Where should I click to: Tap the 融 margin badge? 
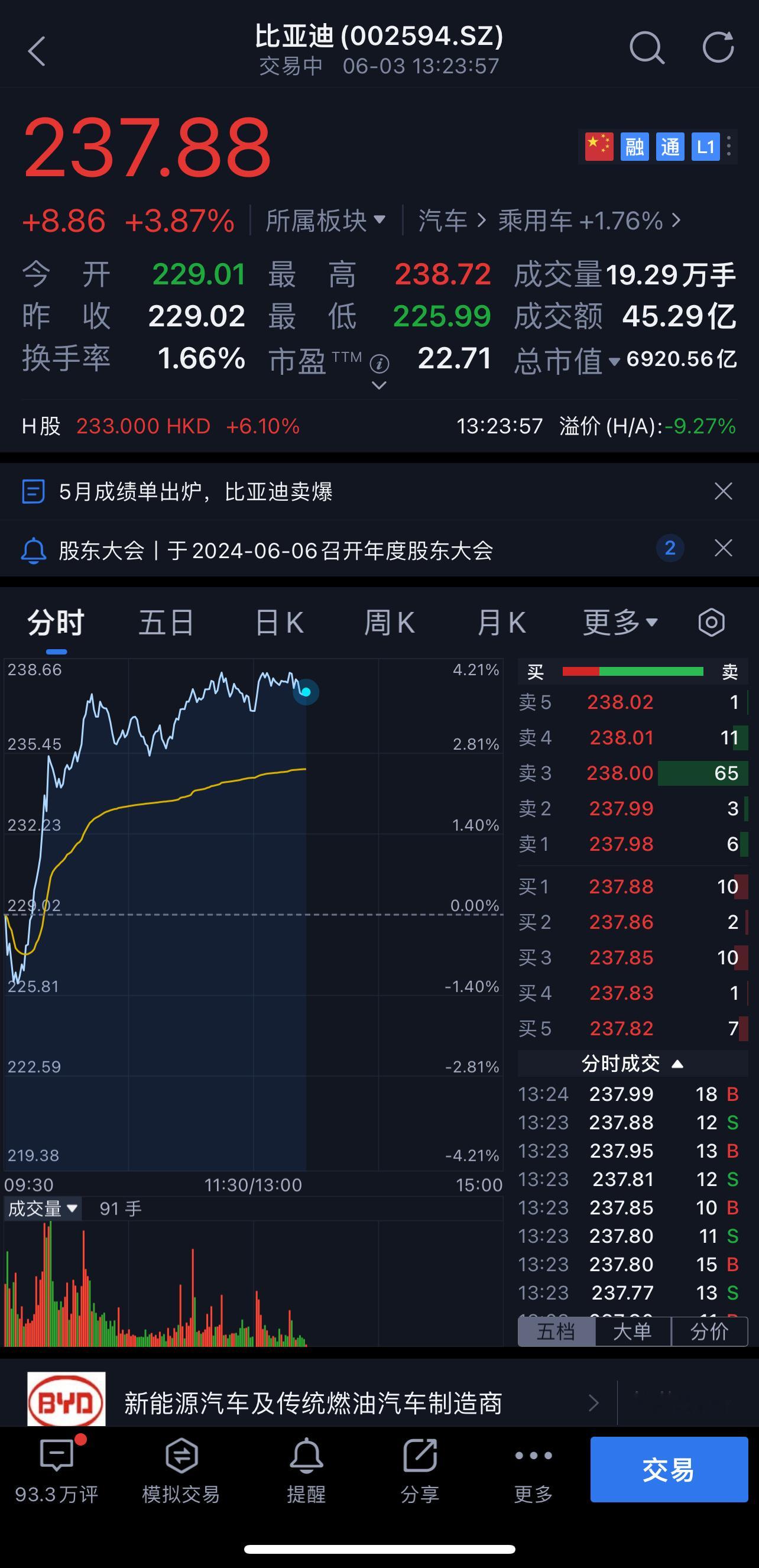635,147
